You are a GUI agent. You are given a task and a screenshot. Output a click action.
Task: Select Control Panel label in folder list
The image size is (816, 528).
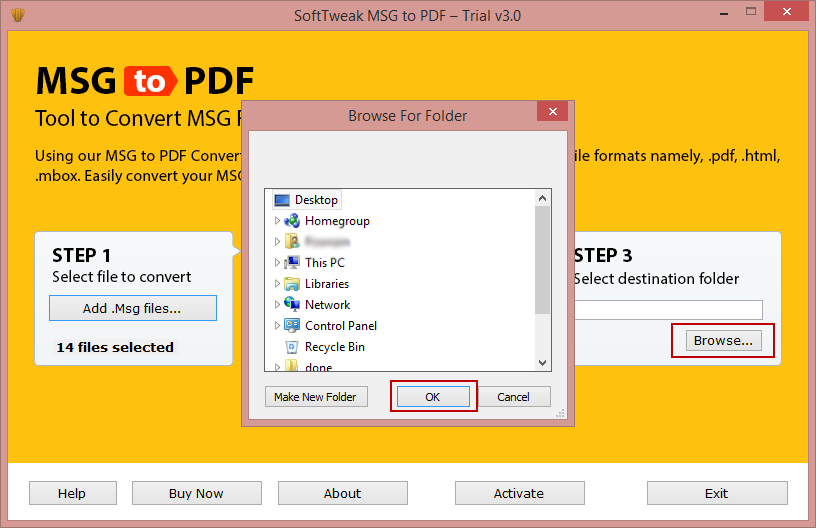coord(341,326)
